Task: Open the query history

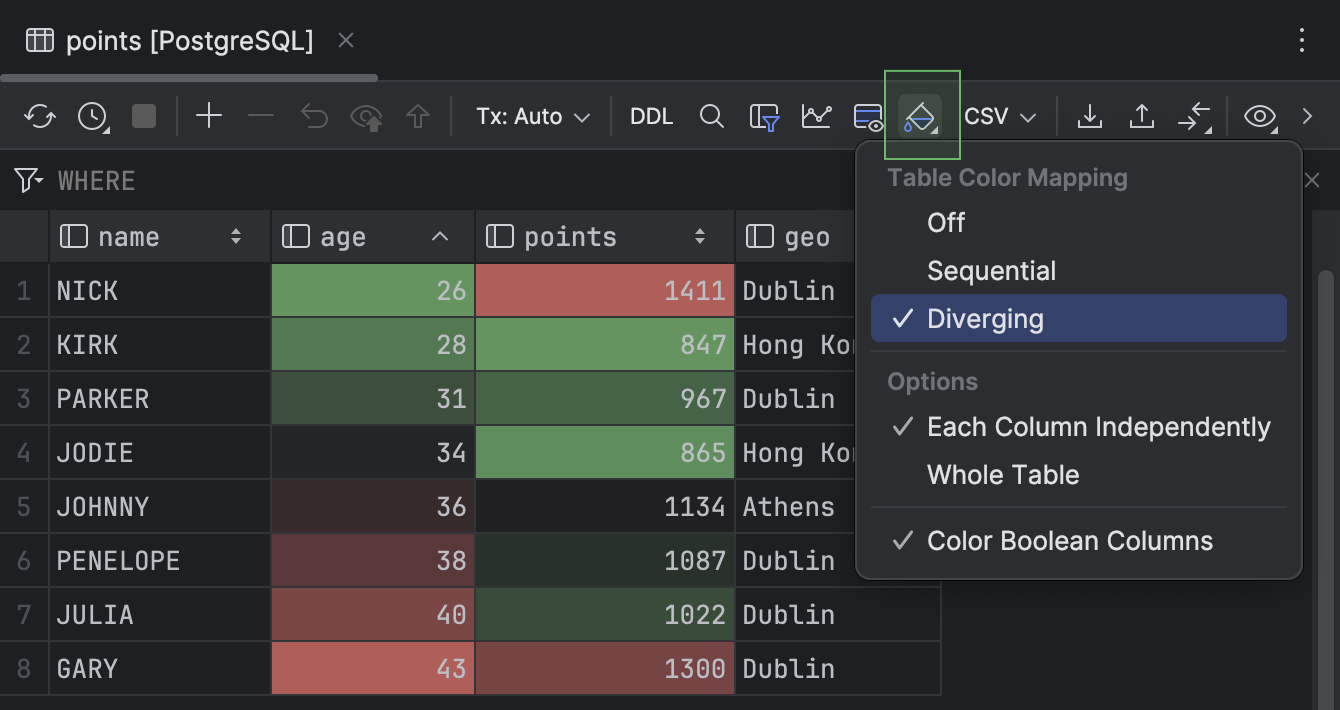Action: [92, 115]
